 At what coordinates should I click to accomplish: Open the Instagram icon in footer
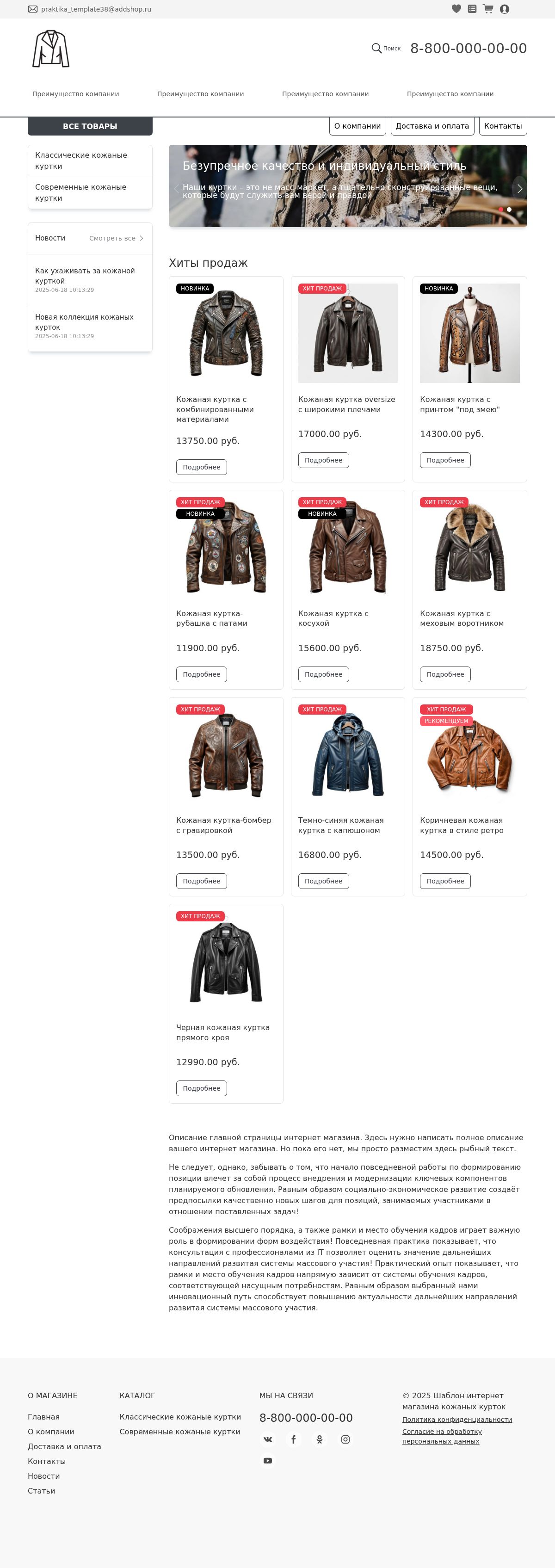[345, 1439]
